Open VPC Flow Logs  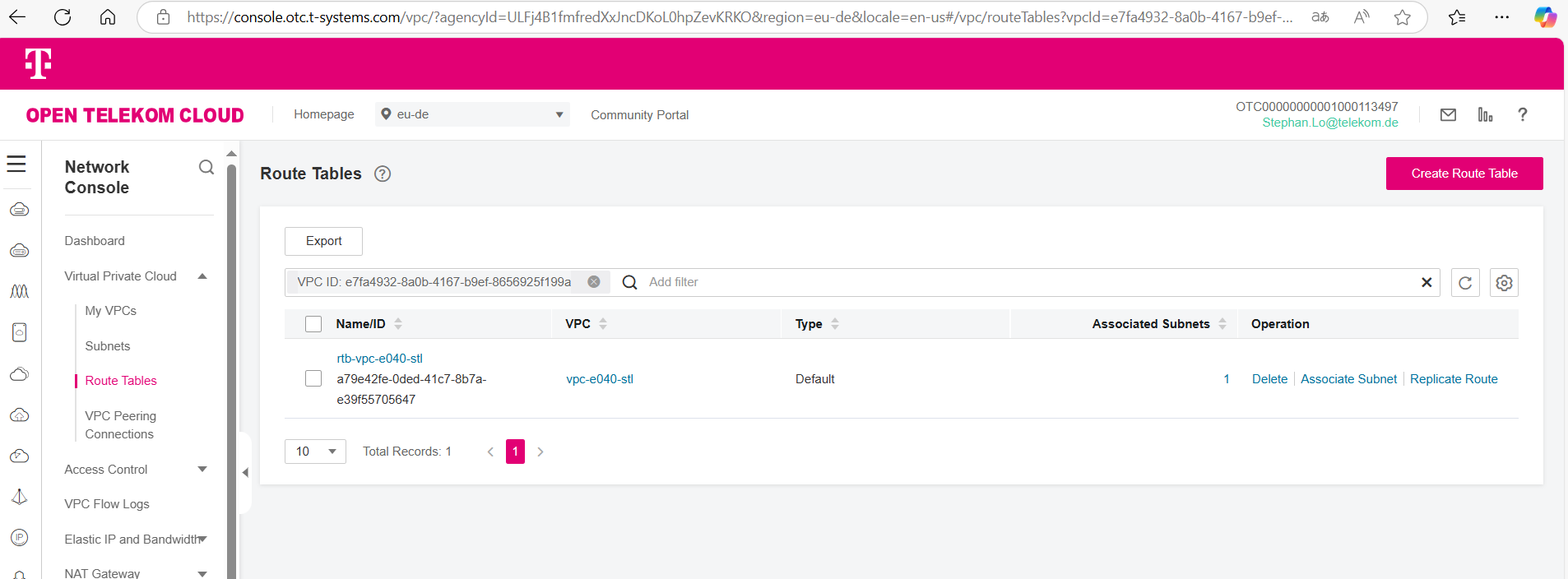coord(107,504)
